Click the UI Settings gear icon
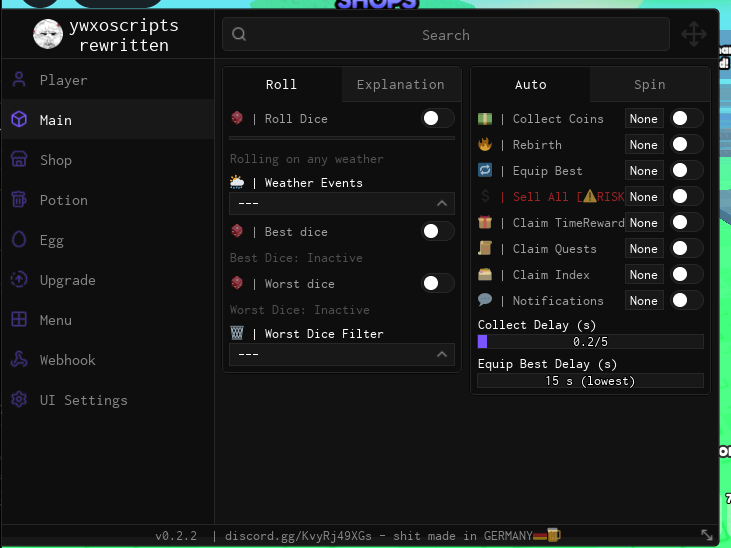The image size is (731, 548). (19, 400)
